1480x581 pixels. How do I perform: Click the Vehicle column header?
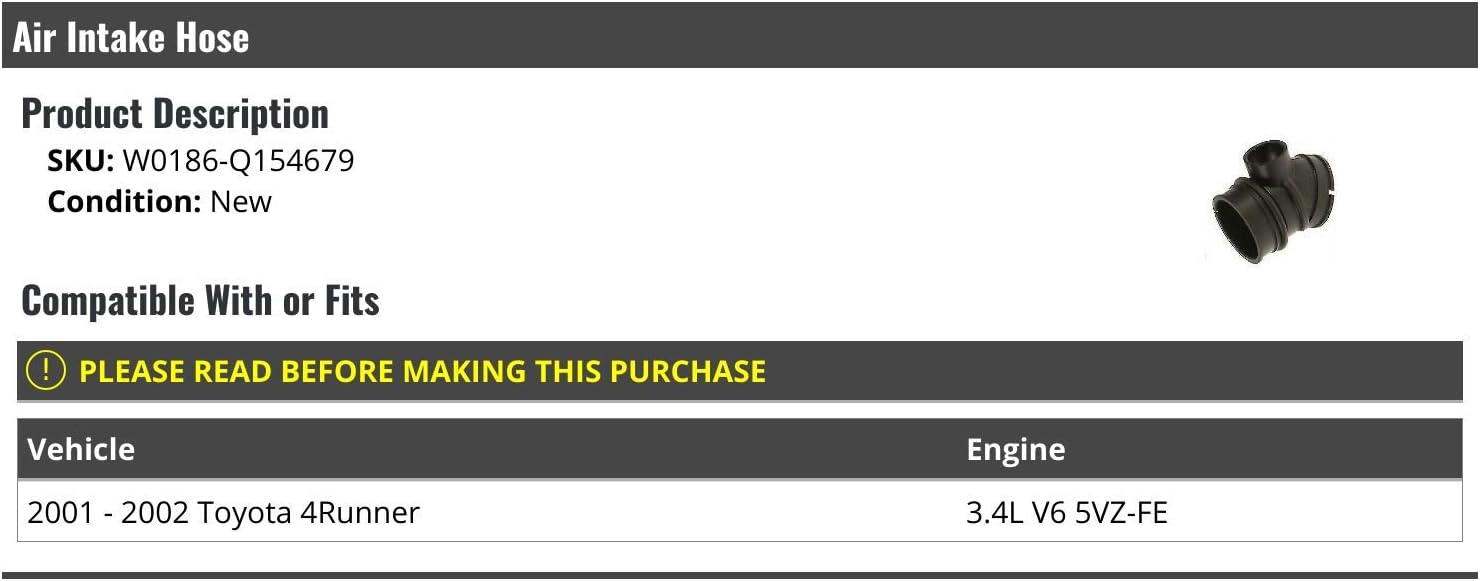[81, 449]
